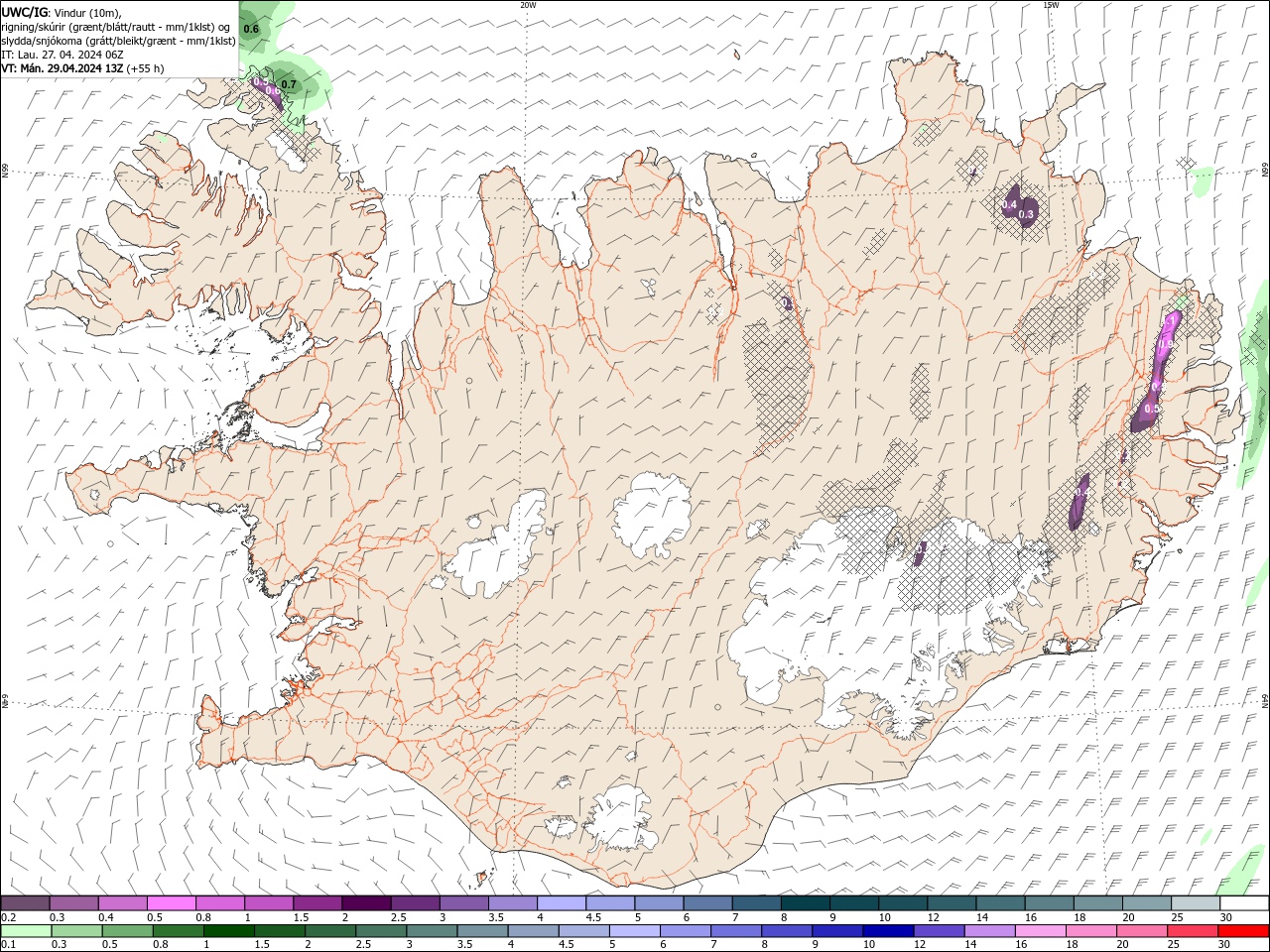
Task: Select the medium blue 7 swatch in lower legend
Action: coord(735,931)
